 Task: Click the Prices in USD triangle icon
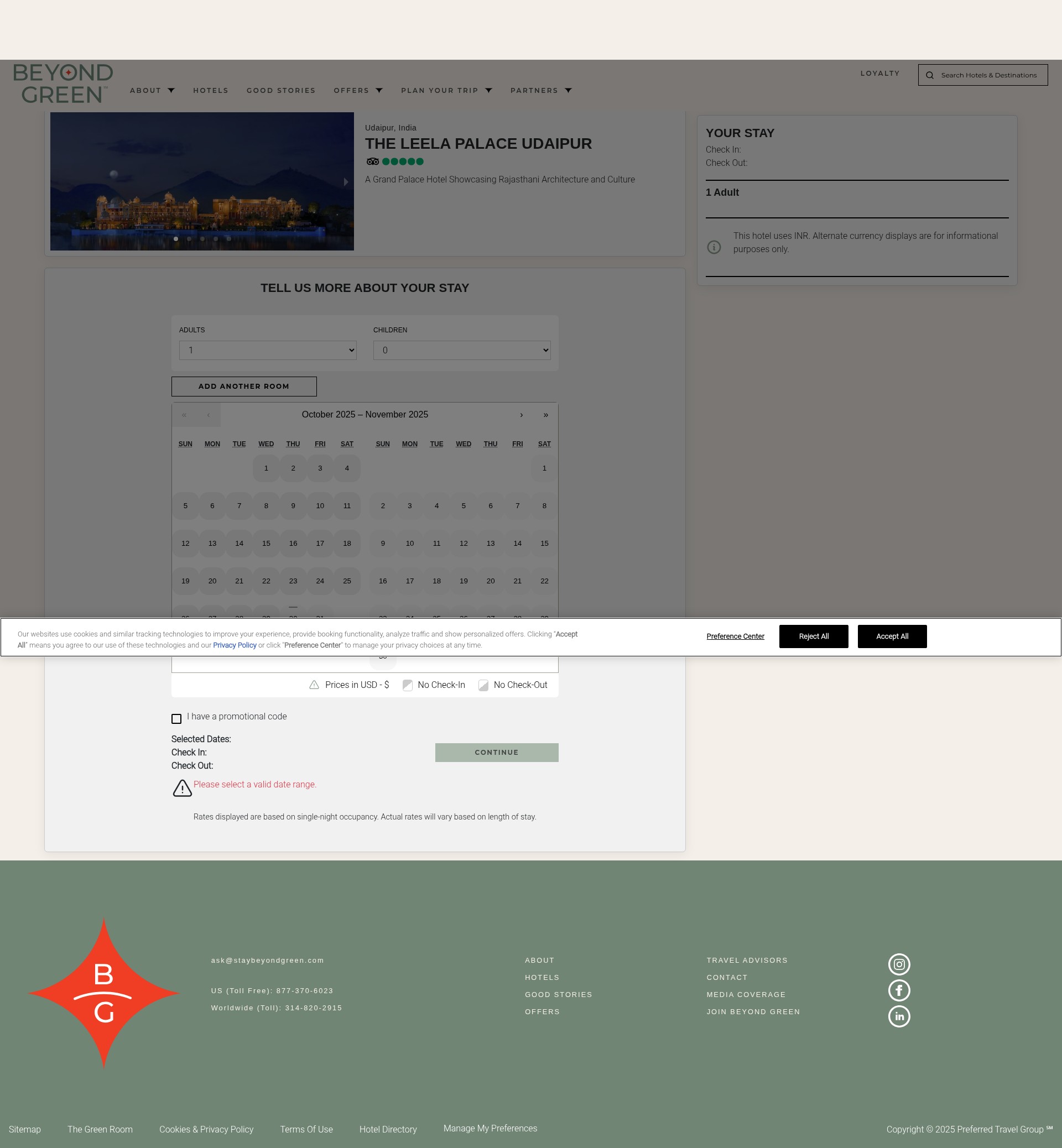pos(314,685)
